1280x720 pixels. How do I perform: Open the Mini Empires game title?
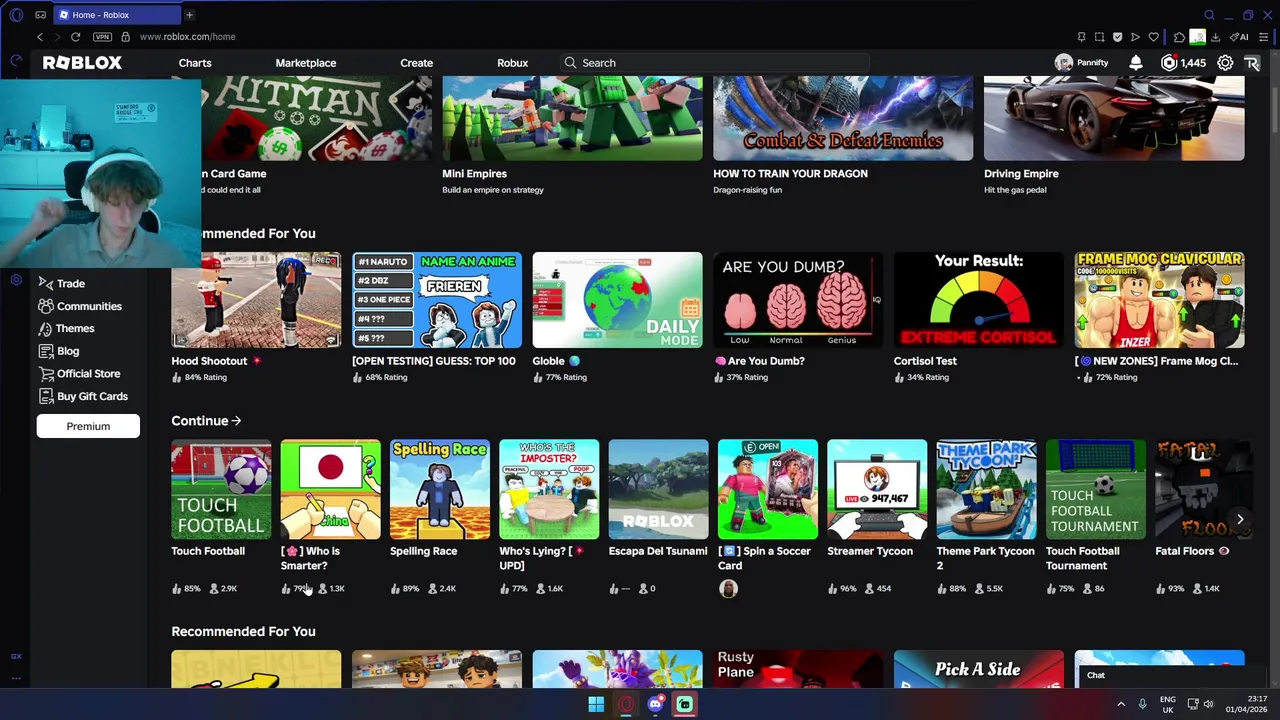pos(474,174)
